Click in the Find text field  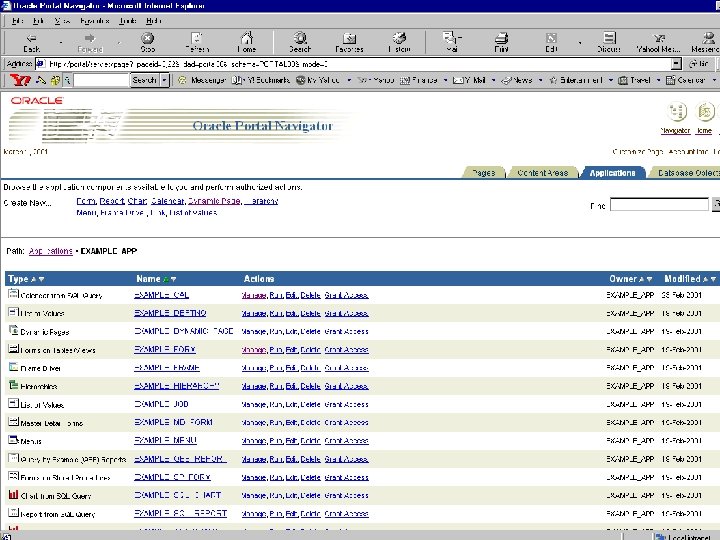tap(659, 204)
